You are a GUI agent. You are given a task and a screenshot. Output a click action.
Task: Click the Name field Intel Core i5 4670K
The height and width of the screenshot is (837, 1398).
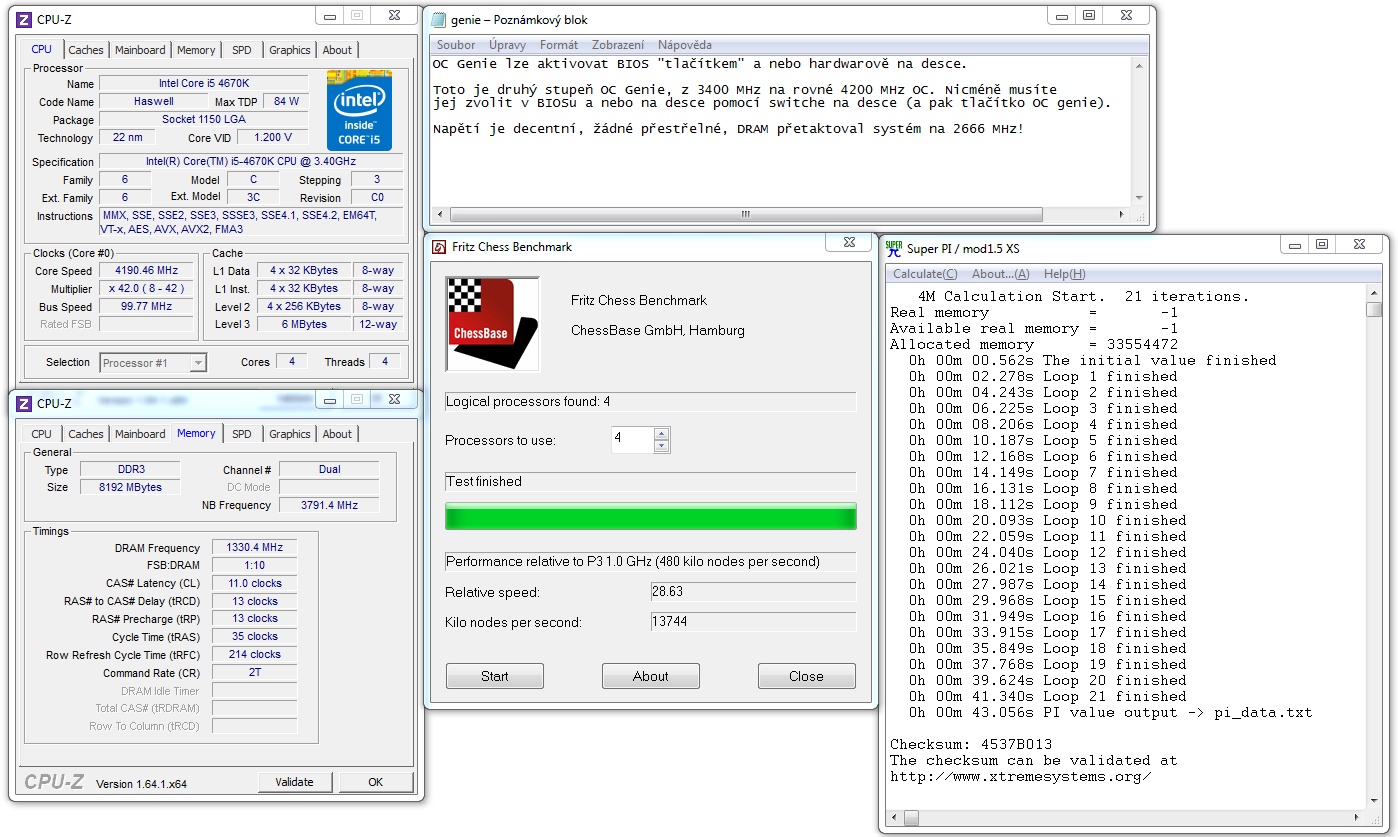[204, 84]
